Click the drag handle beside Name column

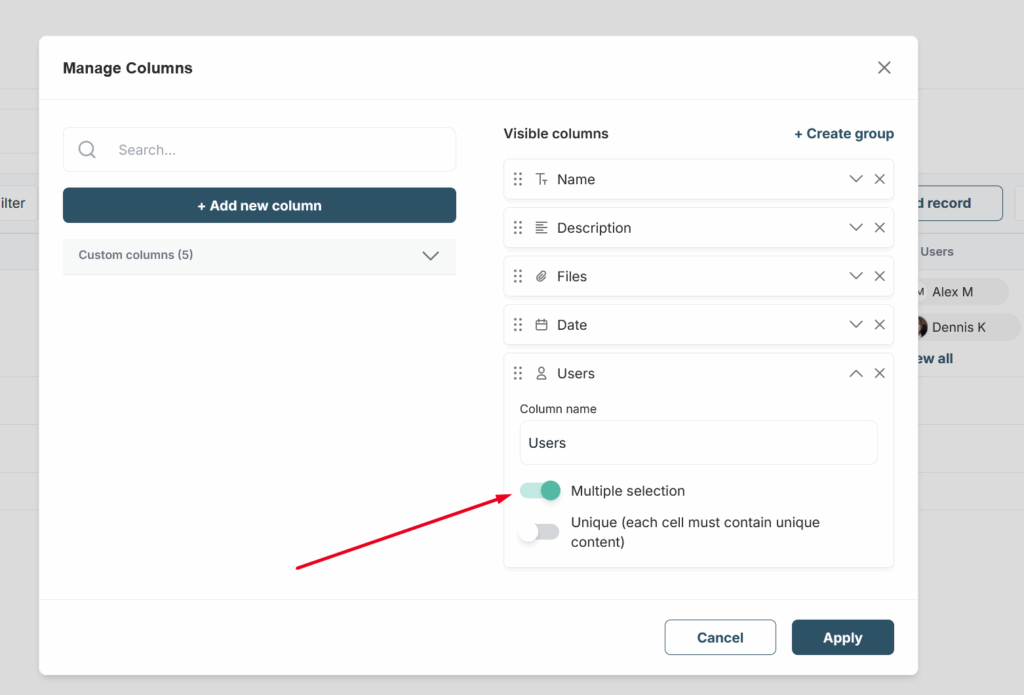point(518,179)
